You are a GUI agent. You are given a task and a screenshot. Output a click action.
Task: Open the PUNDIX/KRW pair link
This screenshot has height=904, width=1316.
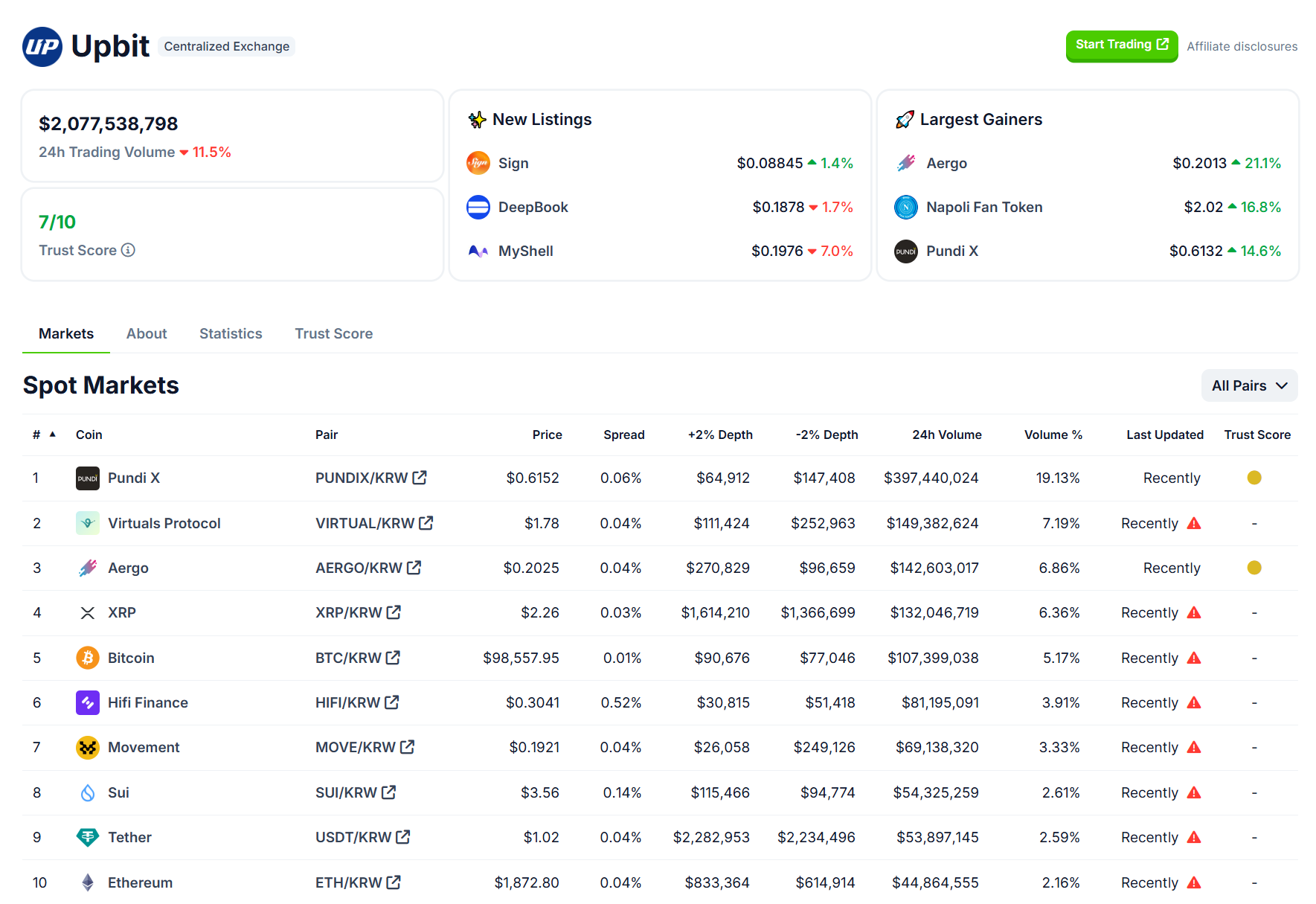coord(370,478)
